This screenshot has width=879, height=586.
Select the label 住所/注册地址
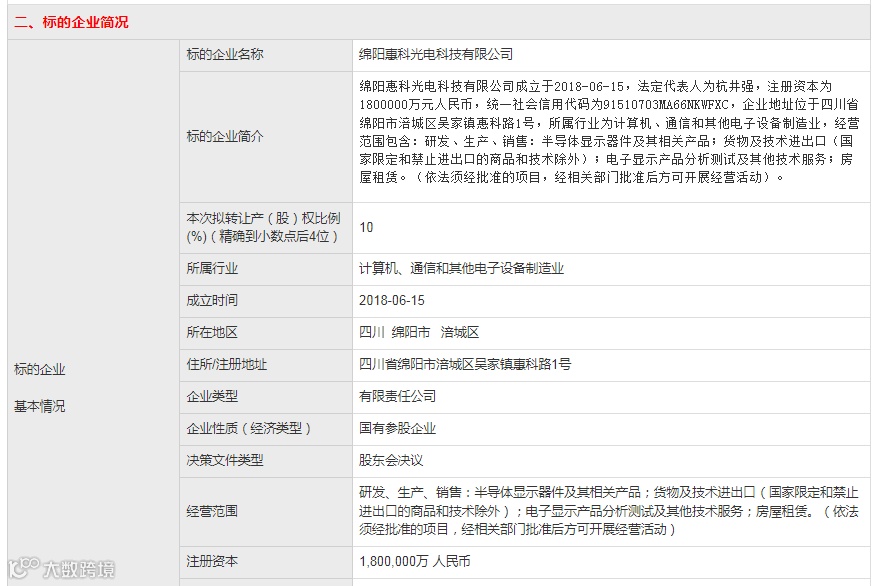(x=226, y=364)
